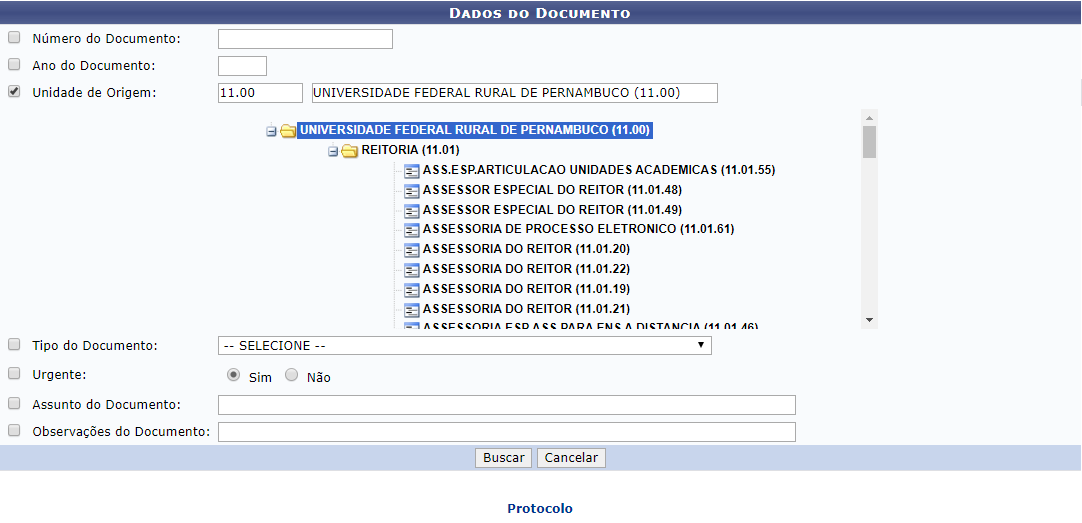Click the Unidade de Origem label
This screenshot has width=1082, height=523.
(95, 92)
